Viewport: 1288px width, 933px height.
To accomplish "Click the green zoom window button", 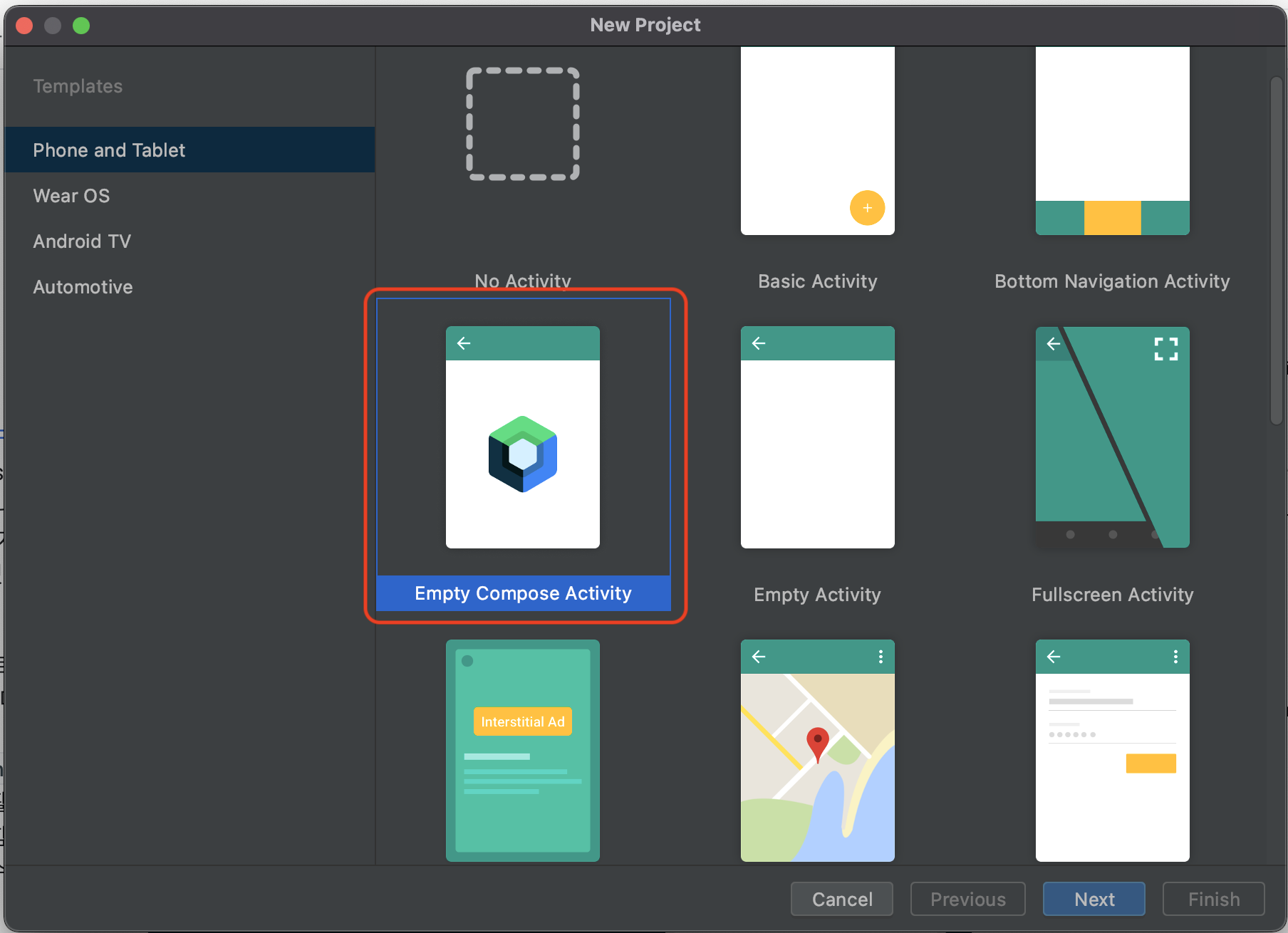I will click(x=81, y=26).
